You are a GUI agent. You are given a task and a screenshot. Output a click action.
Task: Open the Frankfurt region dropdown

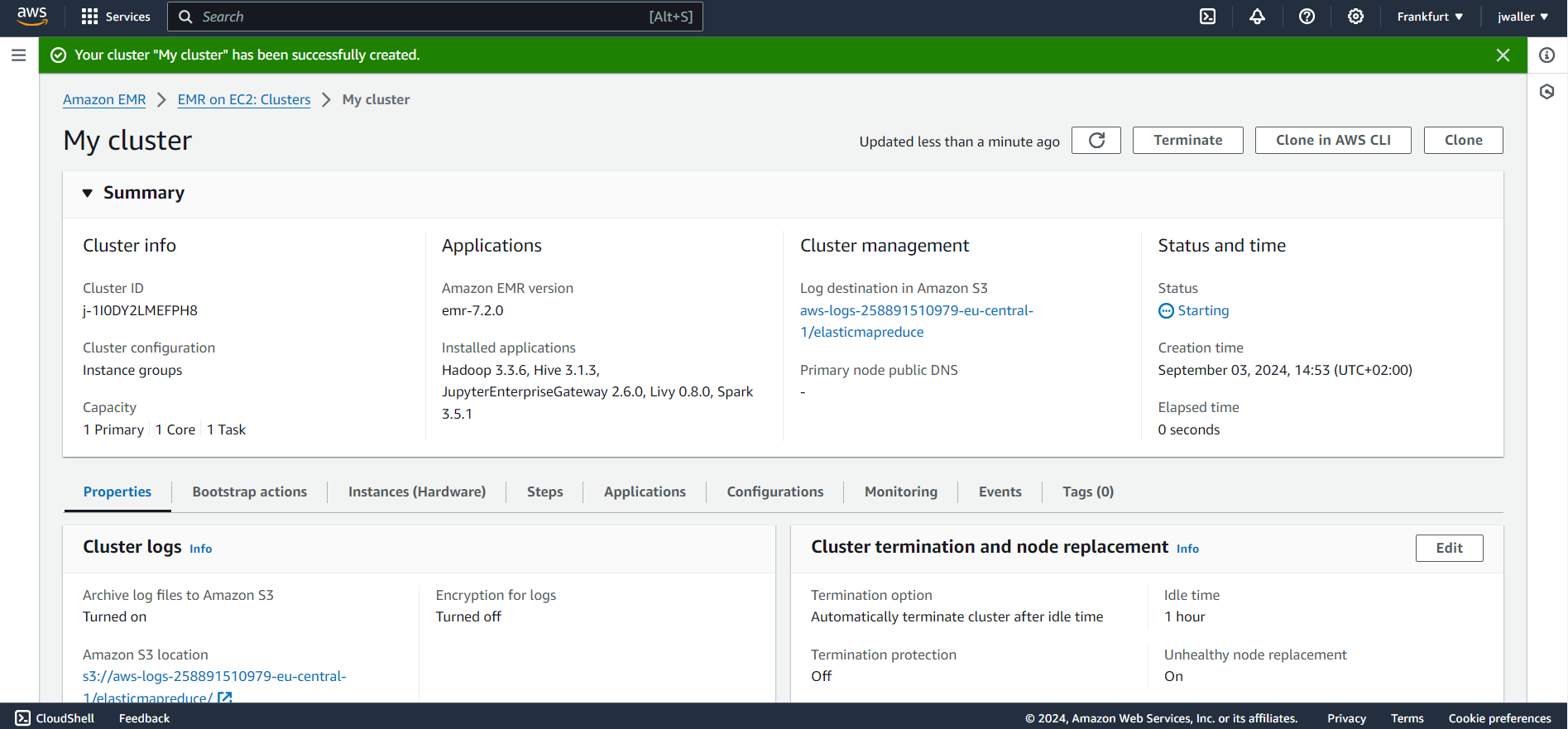(1431, 17)
